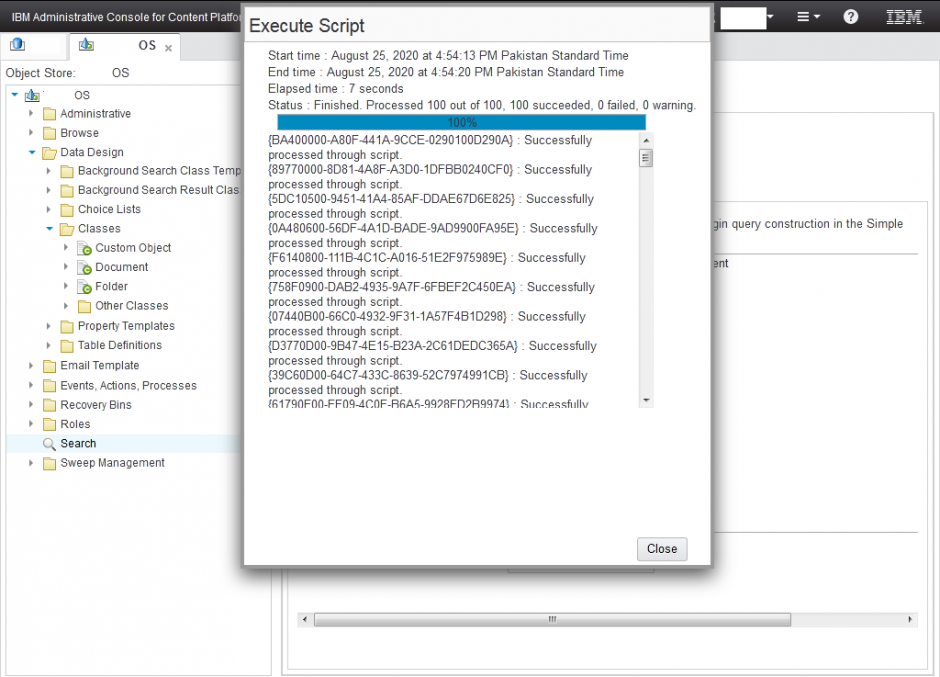
Task: Click Close on the Execute Script dialog
Action: pyautogui.click(x=661, y=548)
